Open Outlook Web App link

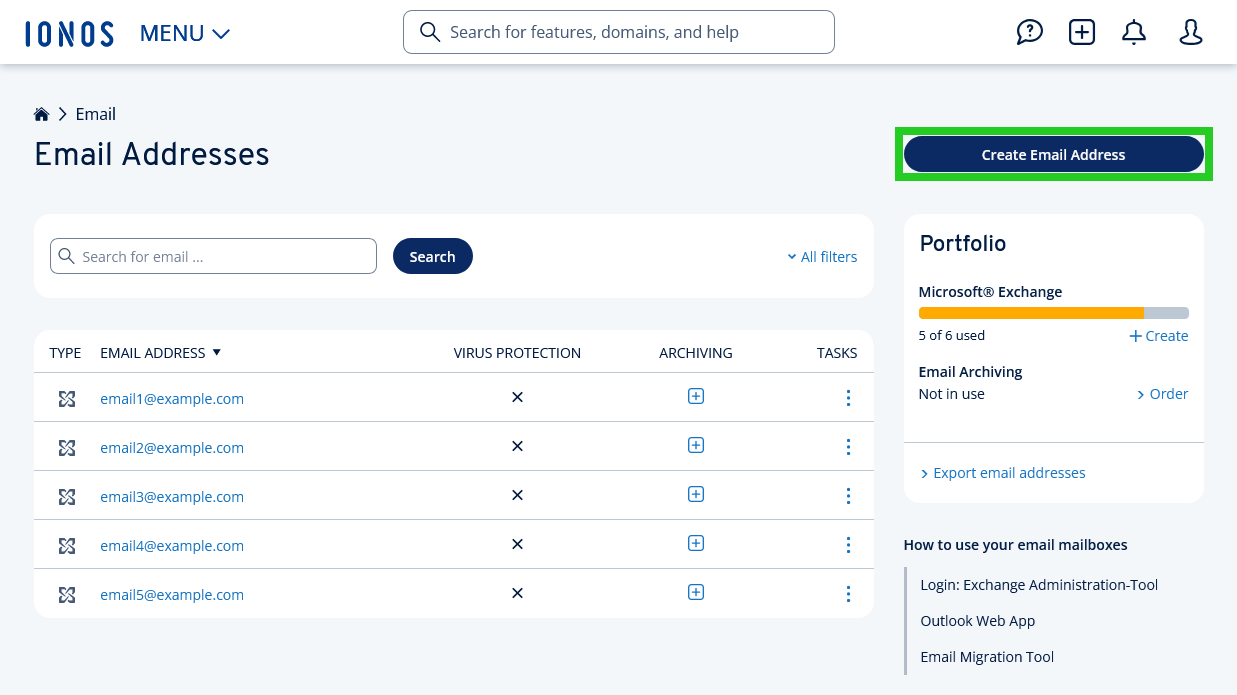coord(977,621)
